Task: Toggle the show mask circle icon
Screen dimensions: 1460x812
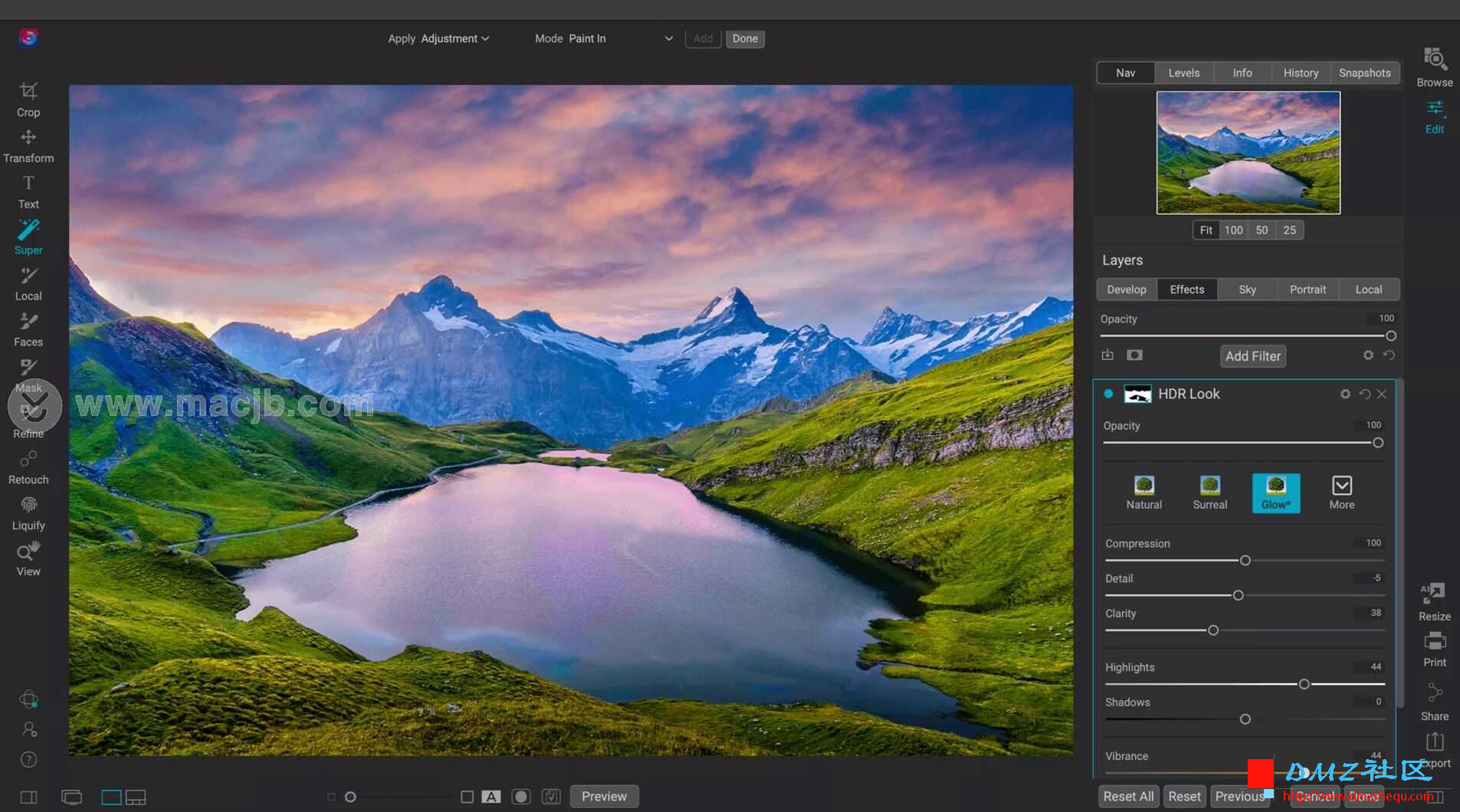Action: [x=521, y=797]
